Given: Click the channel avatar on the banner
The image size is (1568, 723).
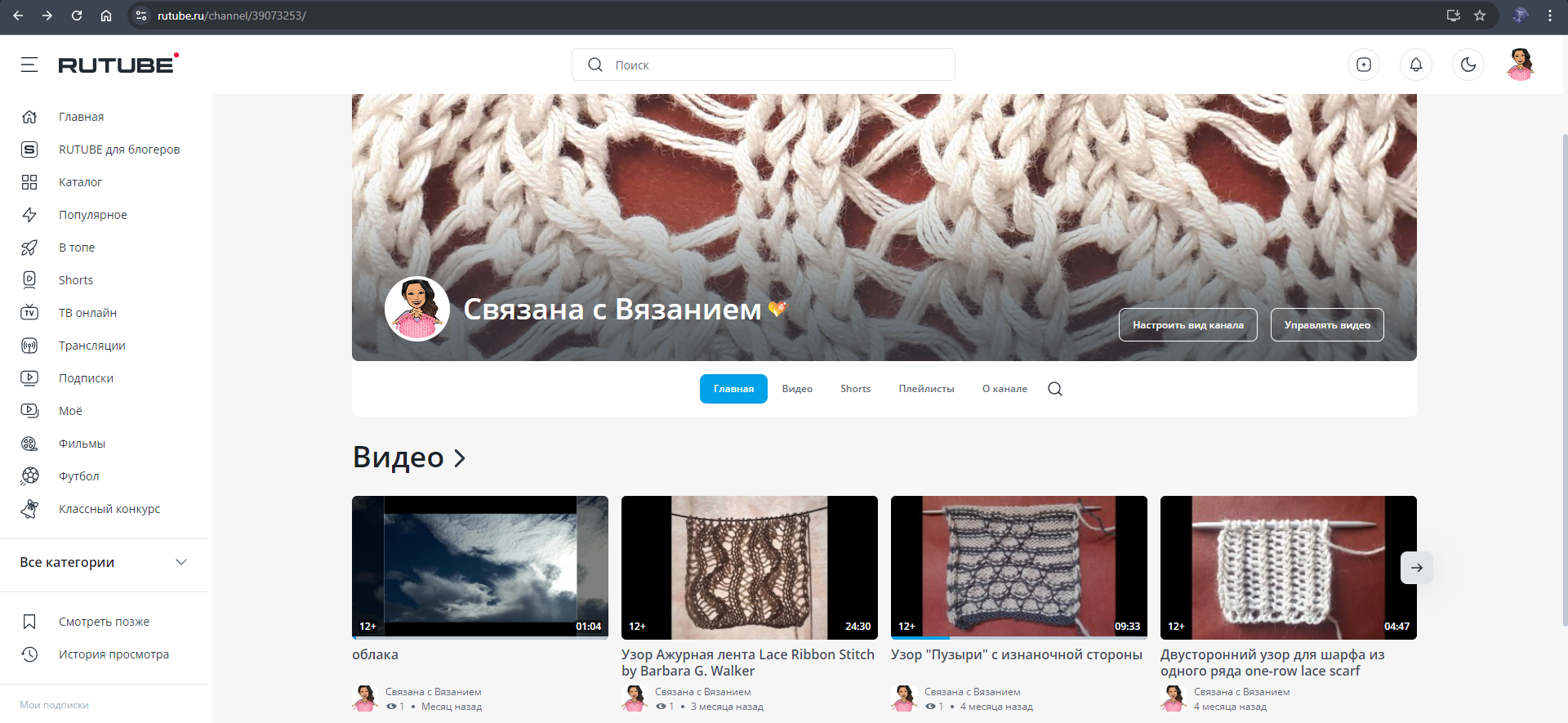Looking at the screenshot, I should pos(417,309).
